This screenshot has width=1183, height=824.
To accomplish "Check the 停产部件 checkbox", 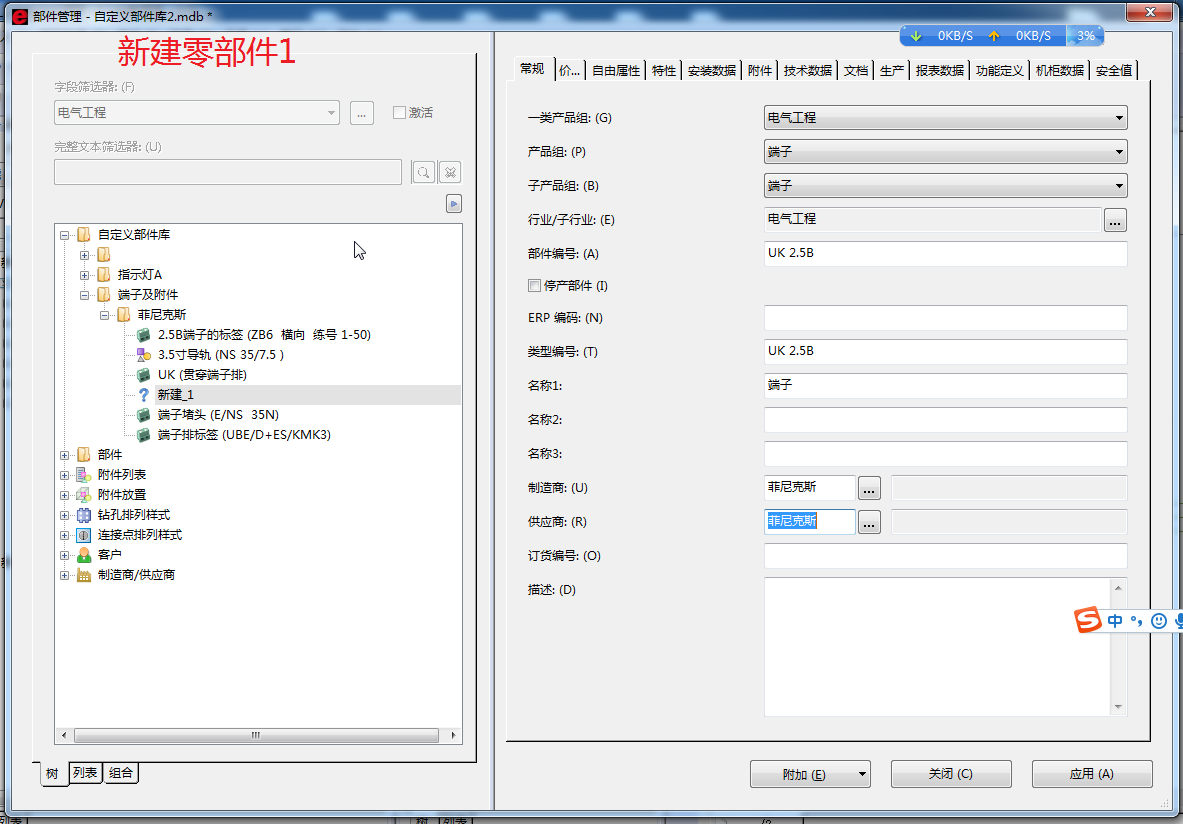I will 534,286.
